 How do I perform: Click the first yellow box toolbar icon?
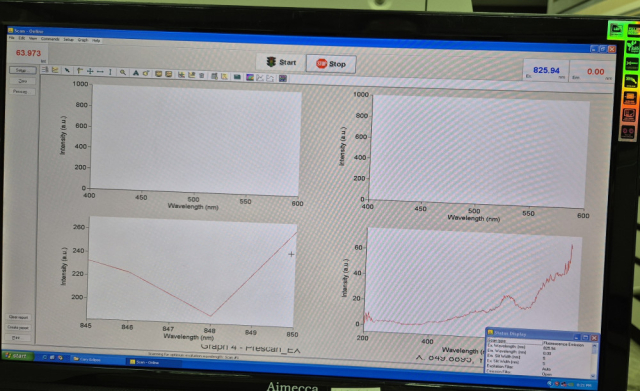point(158,74)
